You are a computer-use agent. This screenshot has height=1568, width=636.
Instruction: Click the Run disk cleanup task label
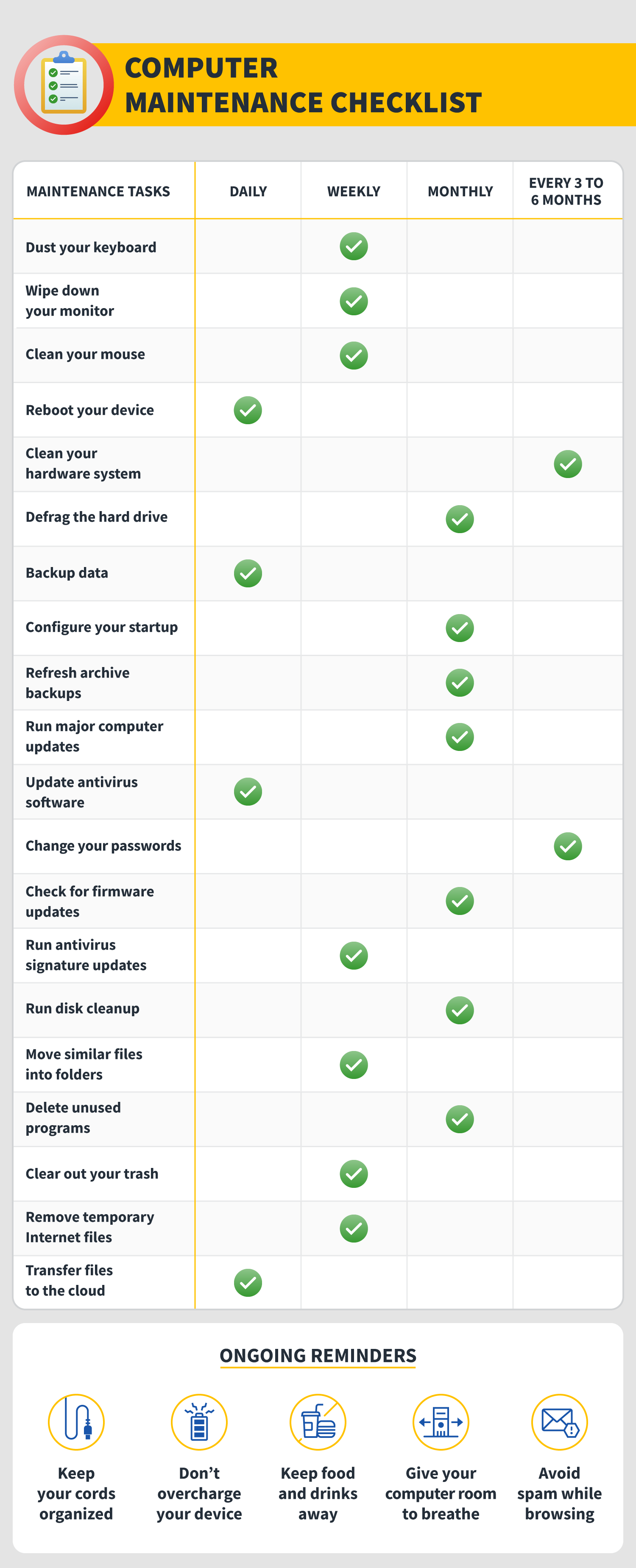click(x=83, y=1009)
